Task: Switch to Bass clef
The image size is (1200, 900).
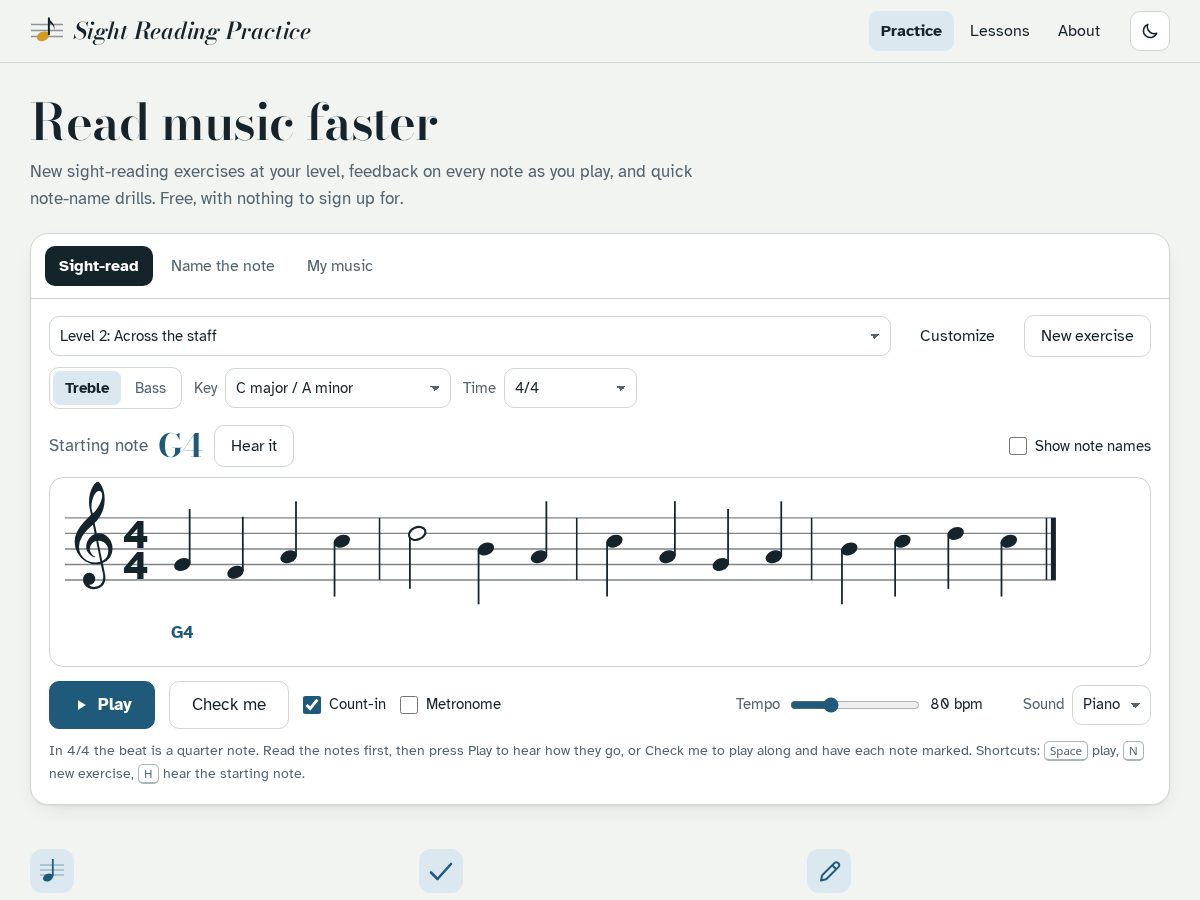Action: 150,388
